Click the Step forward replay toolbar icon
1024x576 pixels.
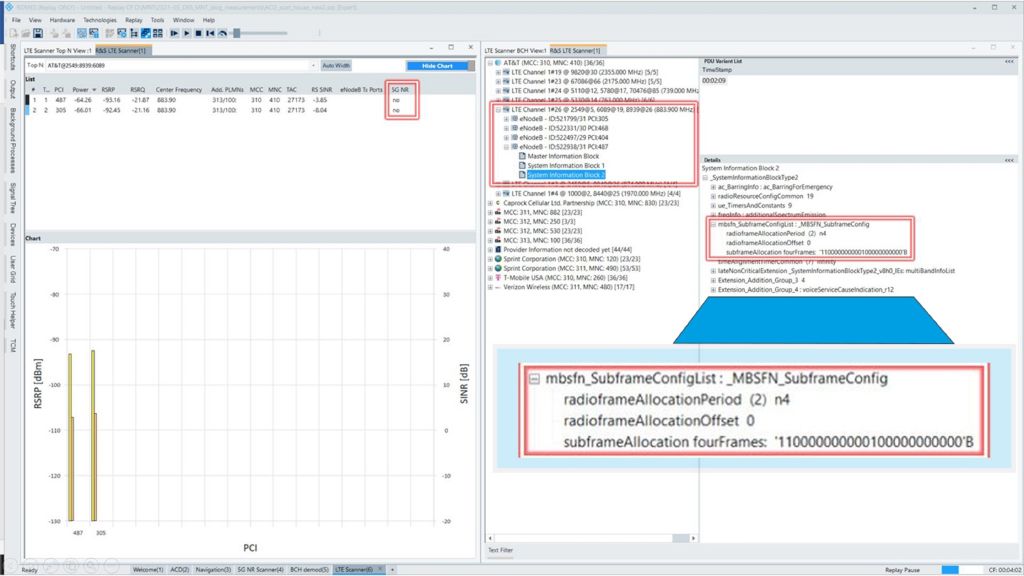point(174,33)
